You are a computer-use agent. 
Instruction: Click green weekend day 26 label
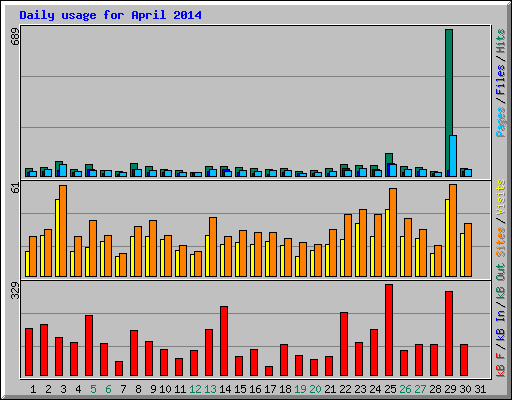pyautogui.click(x=405, y=389)
